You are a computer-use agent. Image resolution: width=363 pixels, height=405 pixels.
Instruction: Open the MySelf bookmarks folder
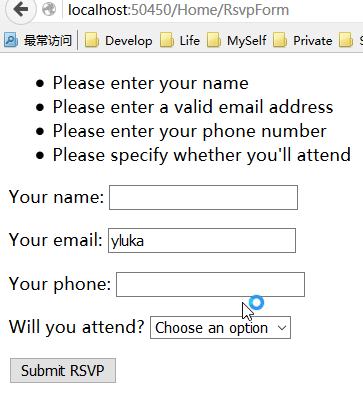pos(237,41)
